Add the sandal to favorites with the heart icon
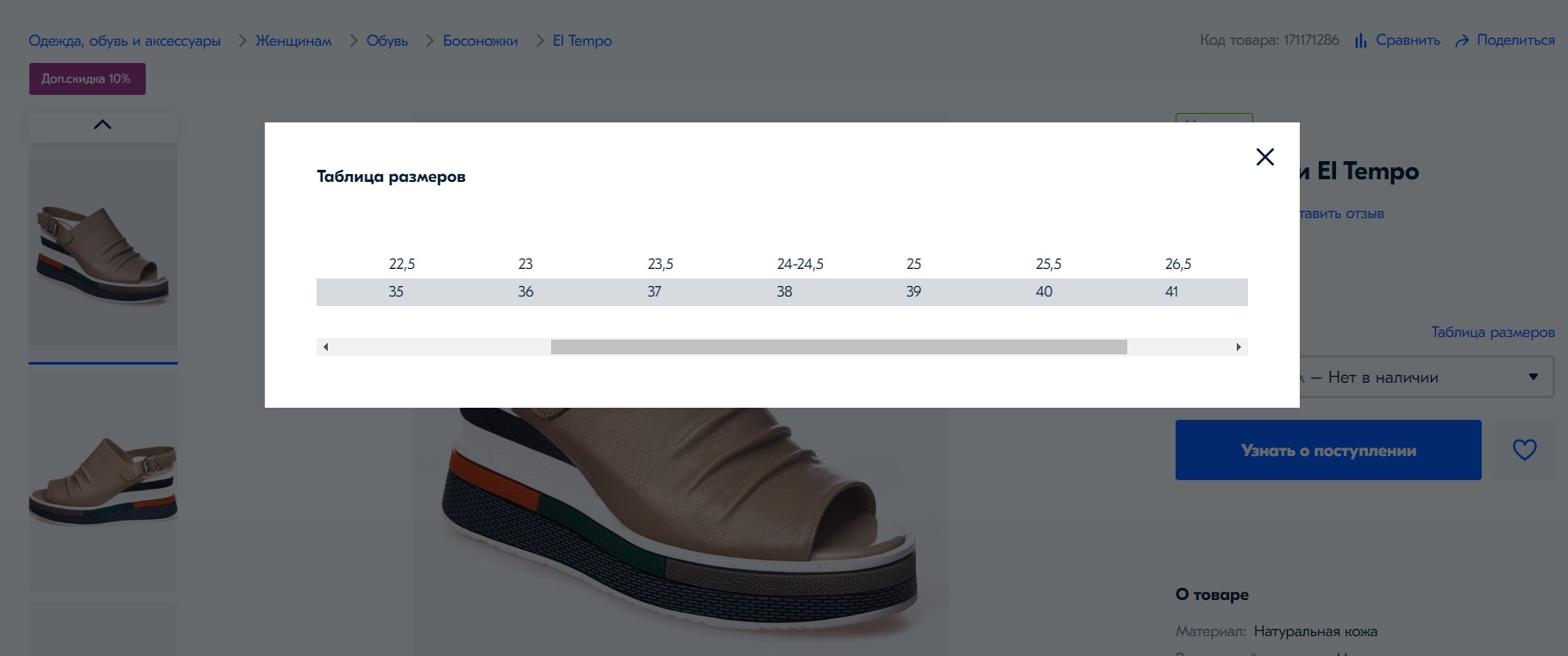This screenshot has width=1568, height=656. pos(1524,450)
